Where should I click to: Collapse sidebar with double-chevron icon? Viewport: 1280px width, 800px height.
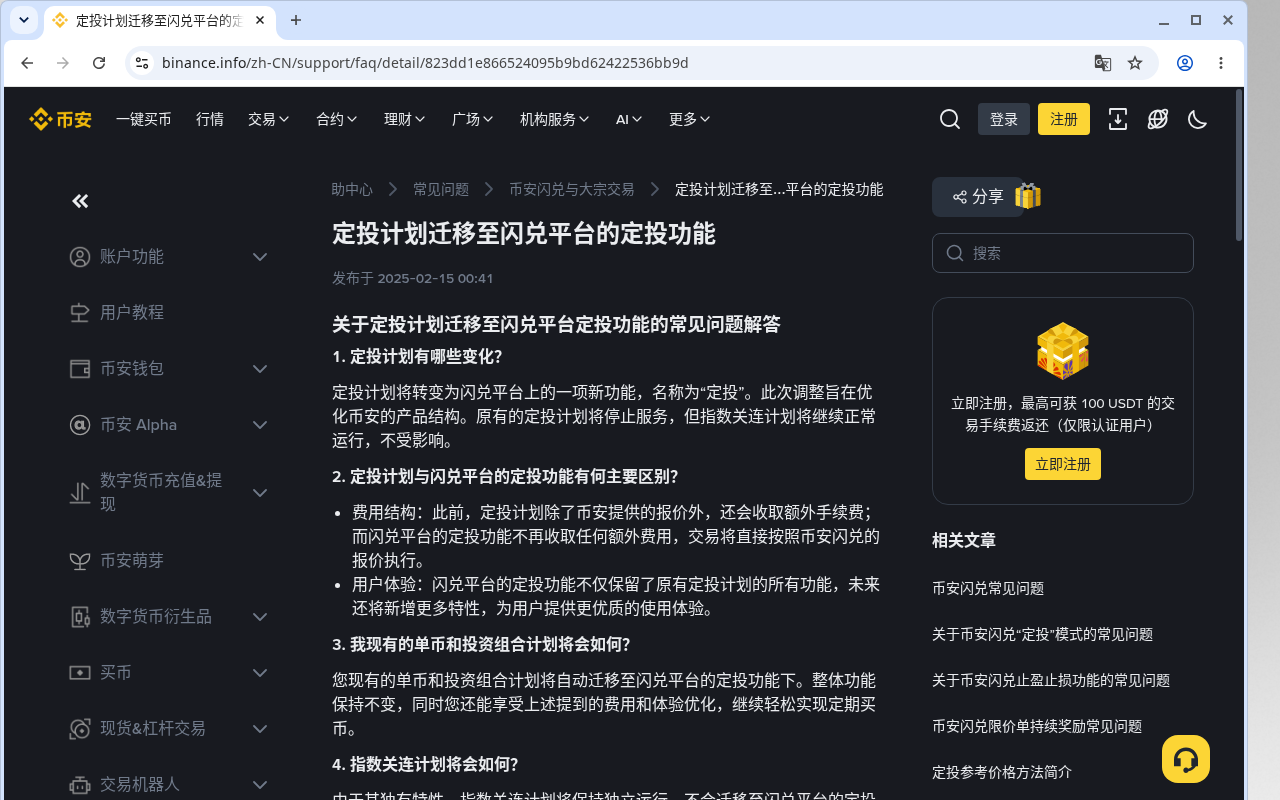tap(80, 201)
